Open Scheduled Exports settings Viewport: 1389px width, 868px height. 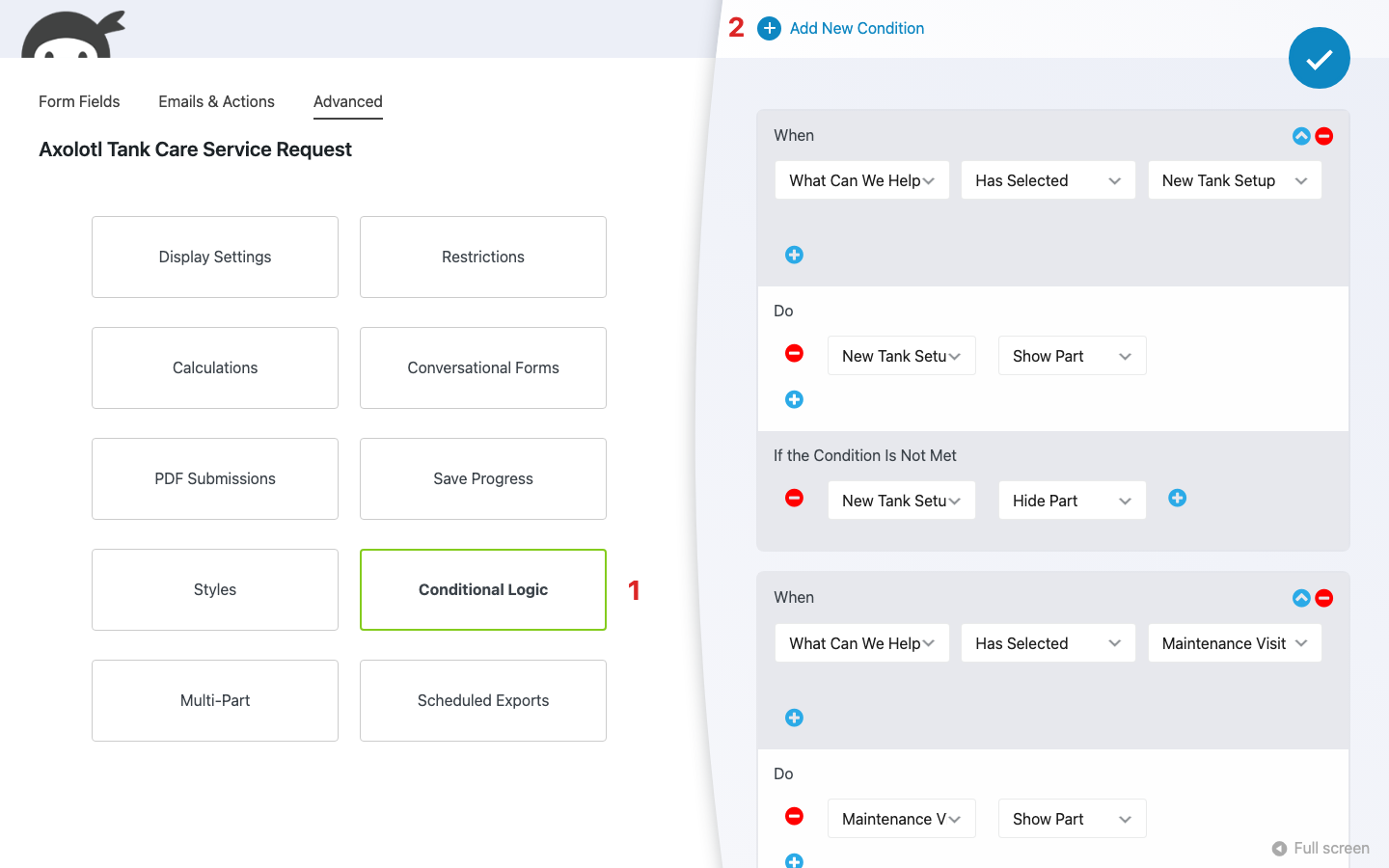point(483,700)
